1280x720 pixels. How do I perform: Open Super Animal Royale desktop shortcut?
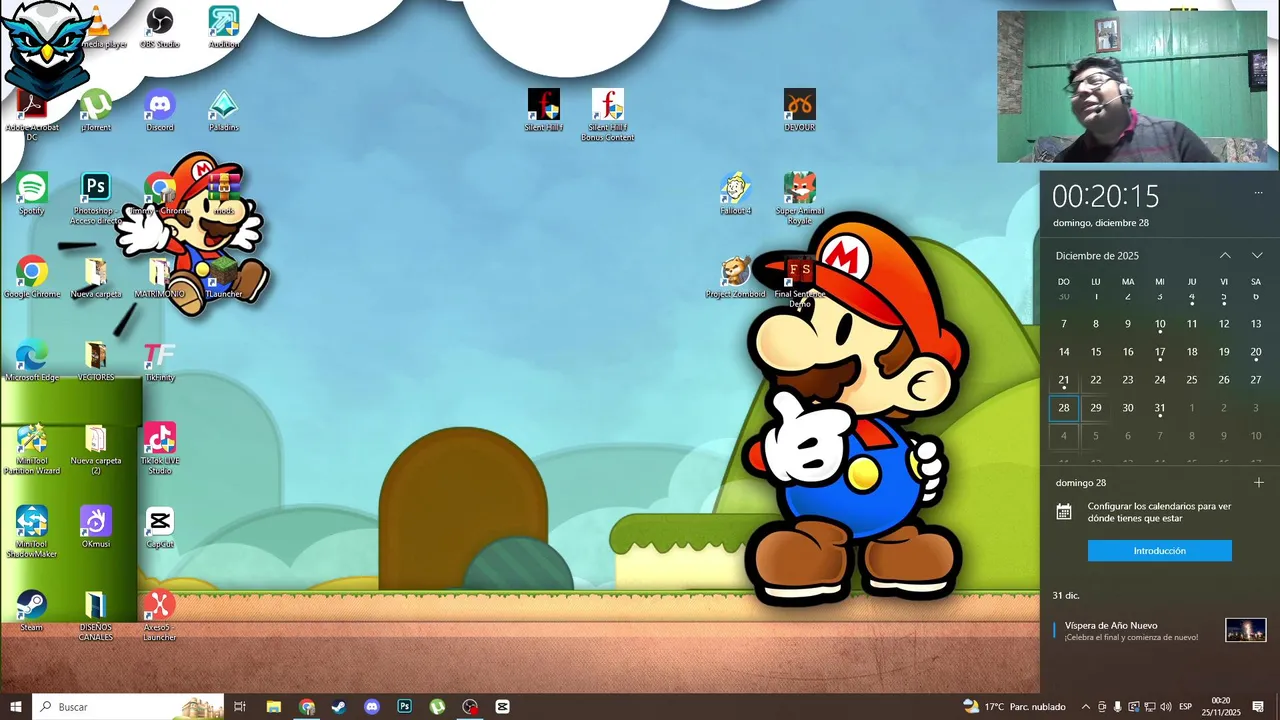[800, 198]
